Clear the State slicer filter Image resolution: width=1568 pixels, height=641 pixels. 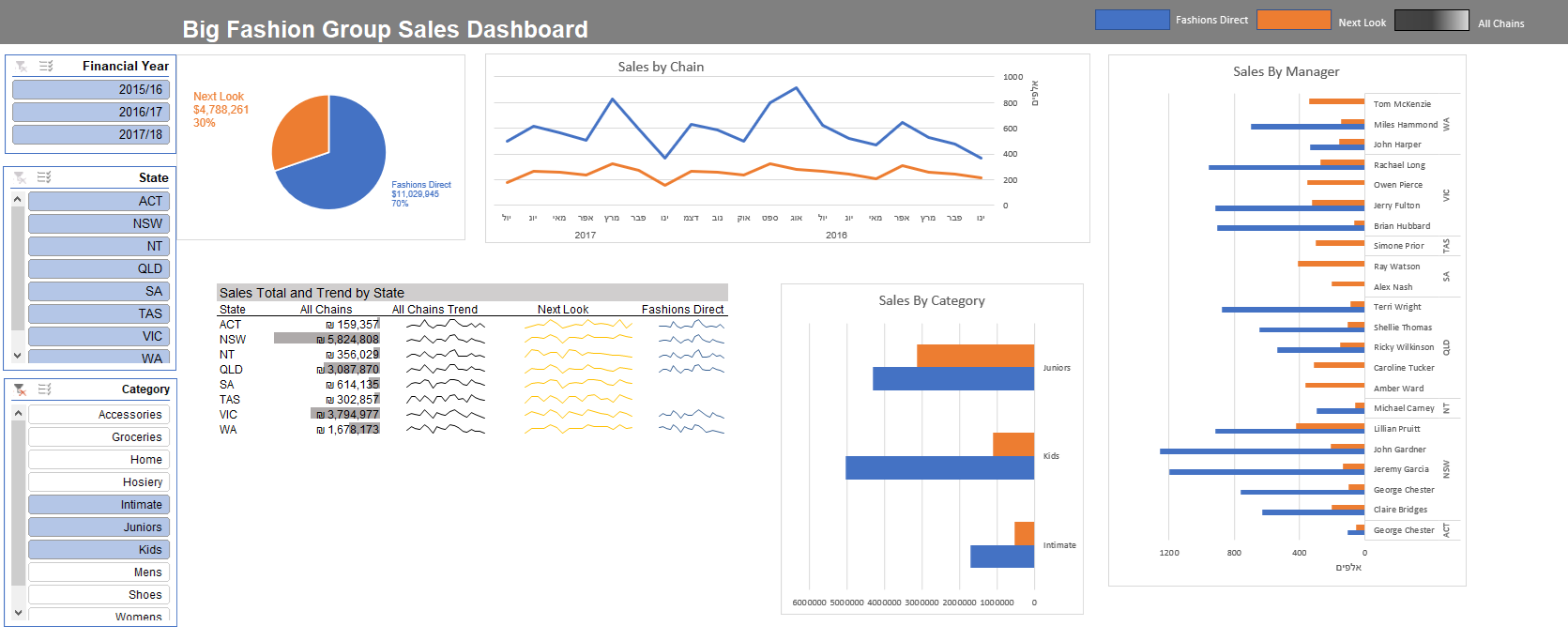(x=20, y=177)
